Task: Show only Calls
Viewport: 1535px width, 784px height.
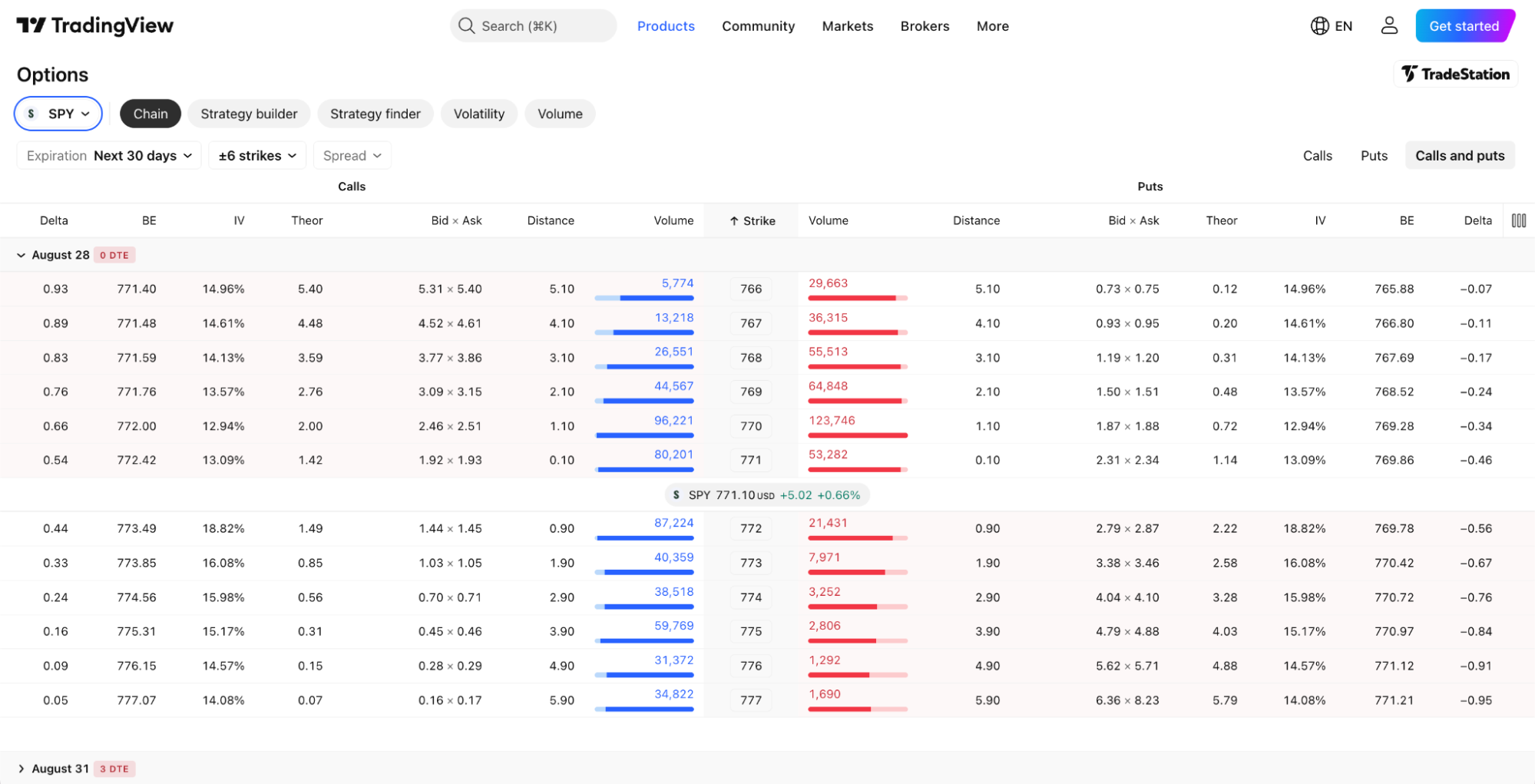Action: click(x=1317, y=156)
